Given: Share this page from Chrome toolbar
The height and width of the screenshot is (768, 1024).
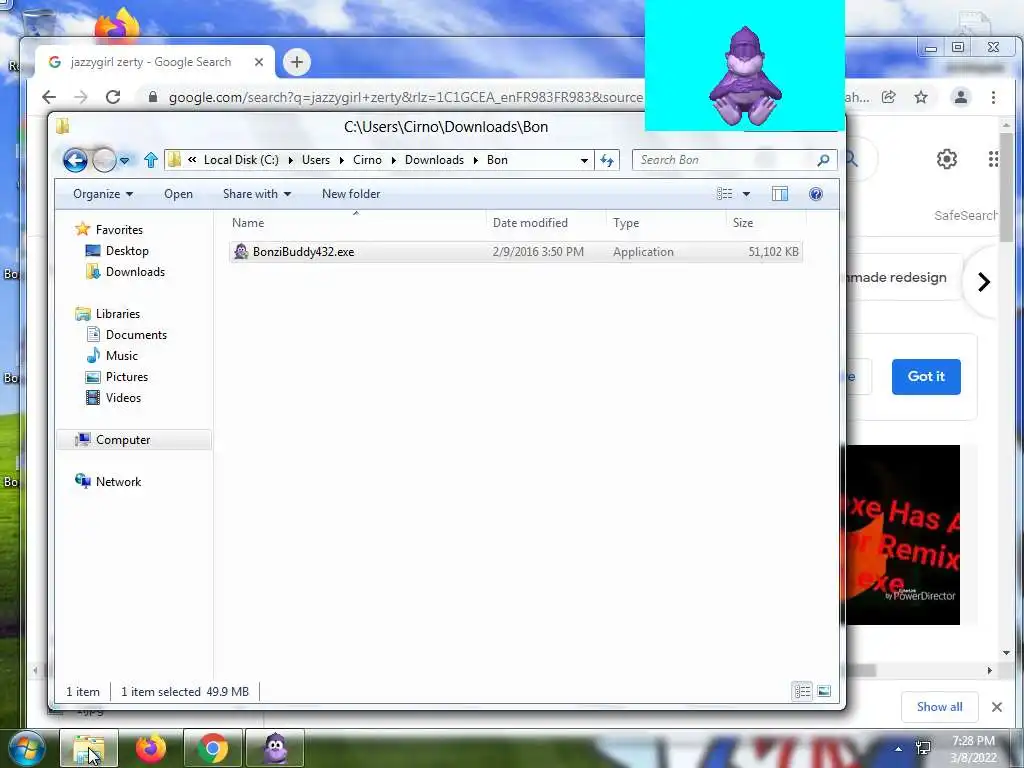Looking at the screenshot, I should [x=889, y=97].
